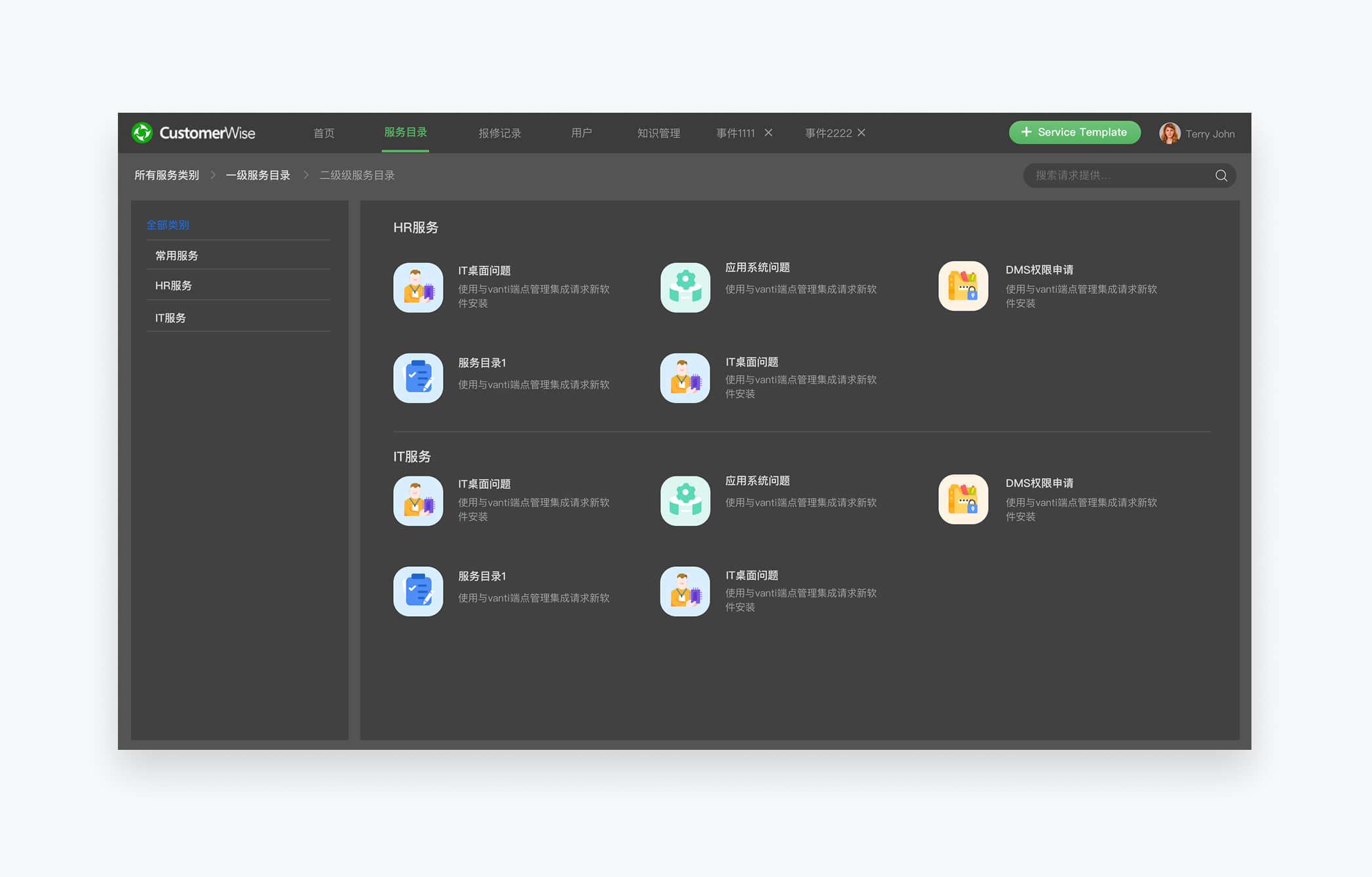
Task: Select 常用服务 in the sidebar
Action: (176, 256)
